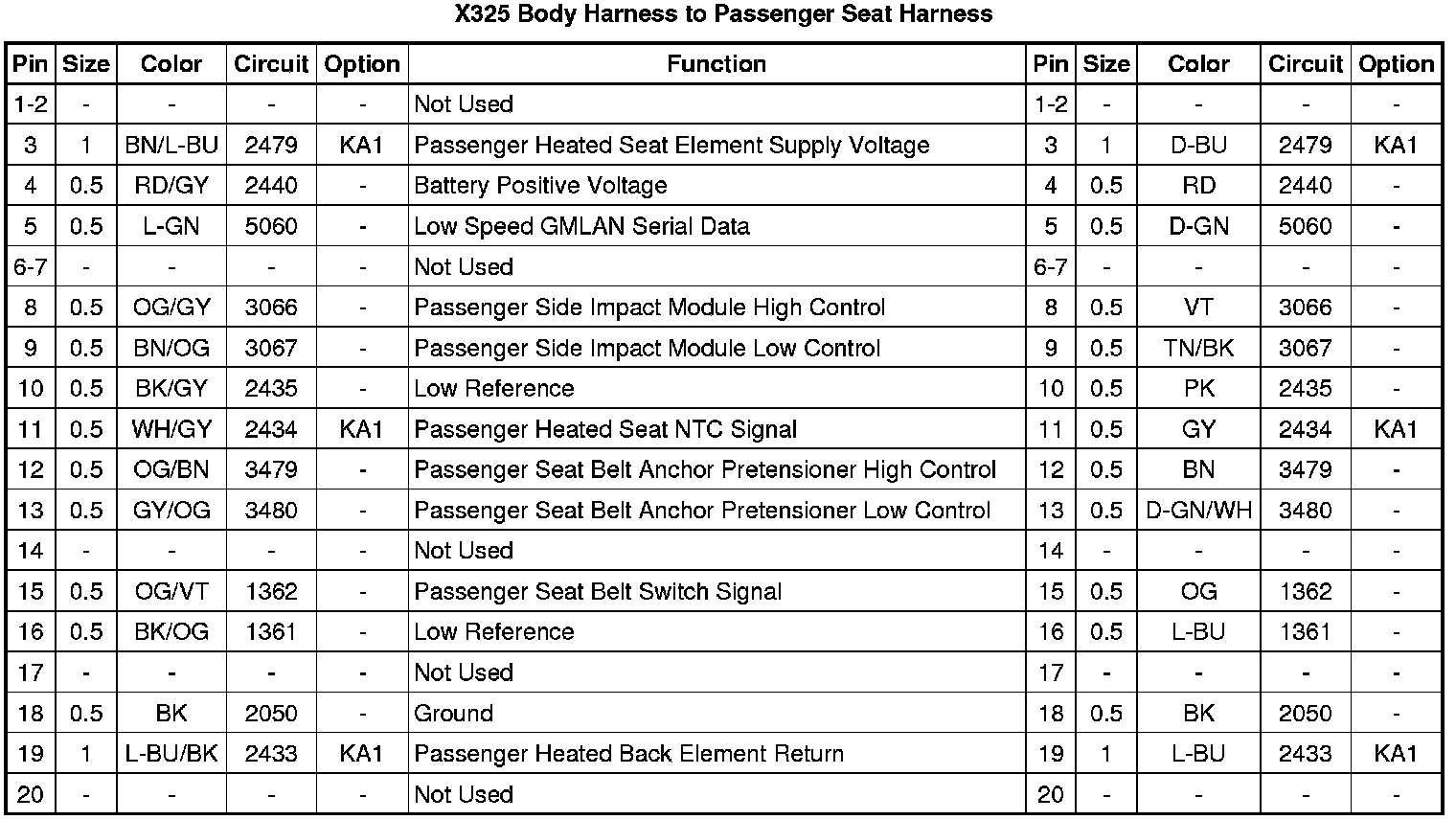Viewport: 1456px width, 820px height.
Task: Select Passenger Heated Seat Element Supply Voltage
Action: tap(671, 145)
